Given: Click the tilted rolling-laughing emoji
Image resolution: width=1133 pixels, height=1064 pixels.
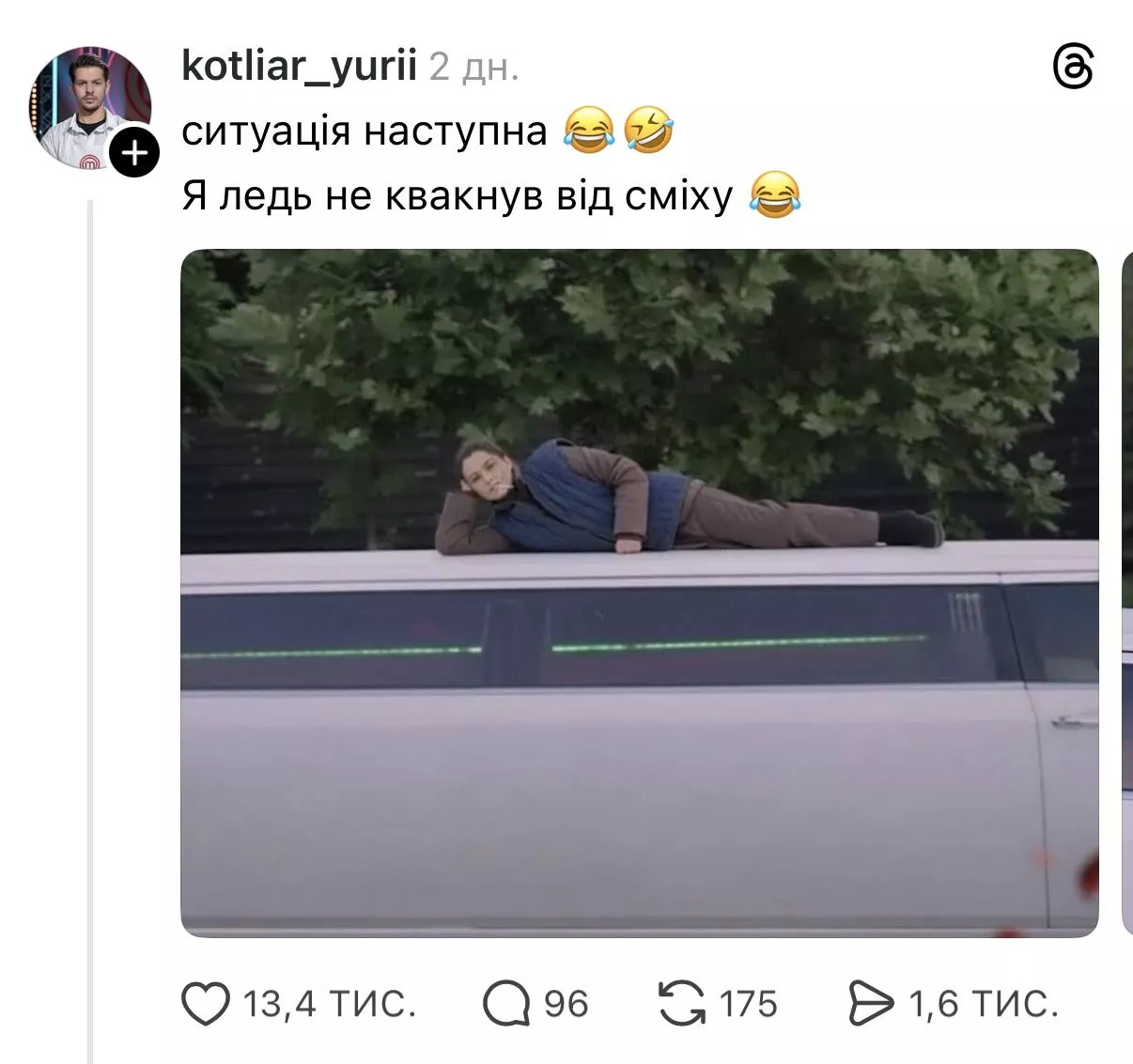Looking at the screenshot, I should [648, 131].
